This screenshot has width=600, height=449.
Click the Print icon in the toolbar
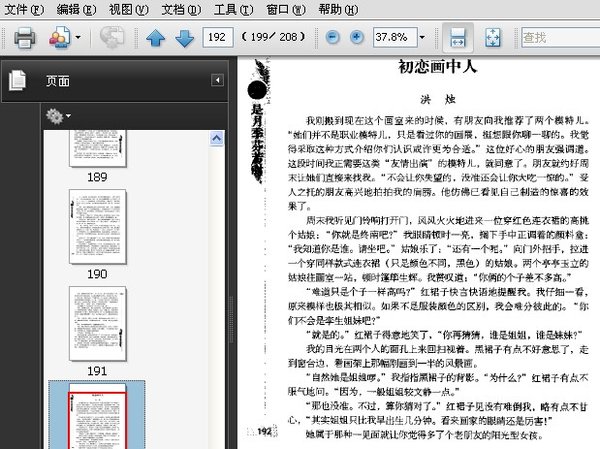[24, 38]
